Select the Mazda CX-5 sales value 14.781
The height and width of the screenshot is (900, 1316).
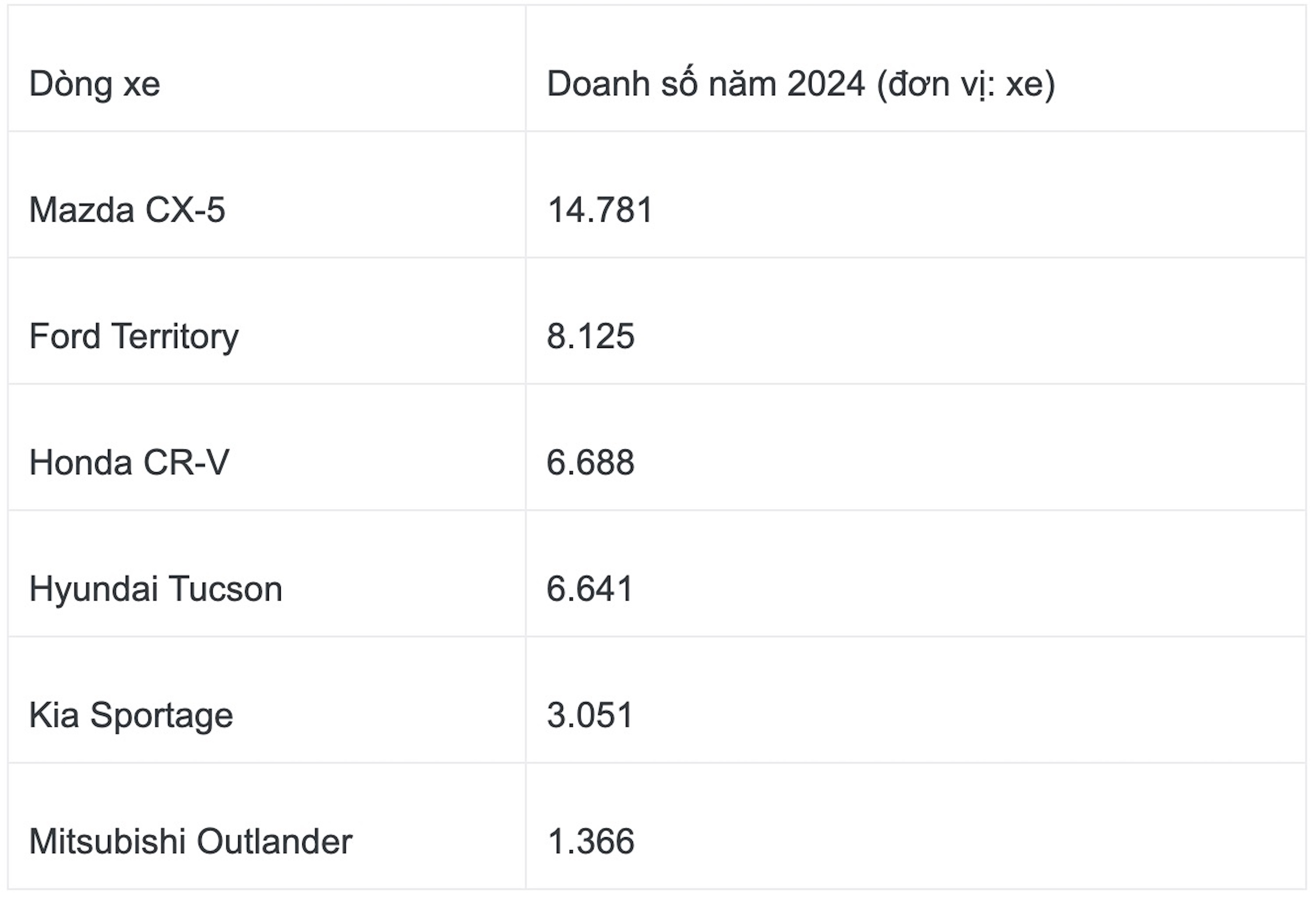(x=600, y=210)
